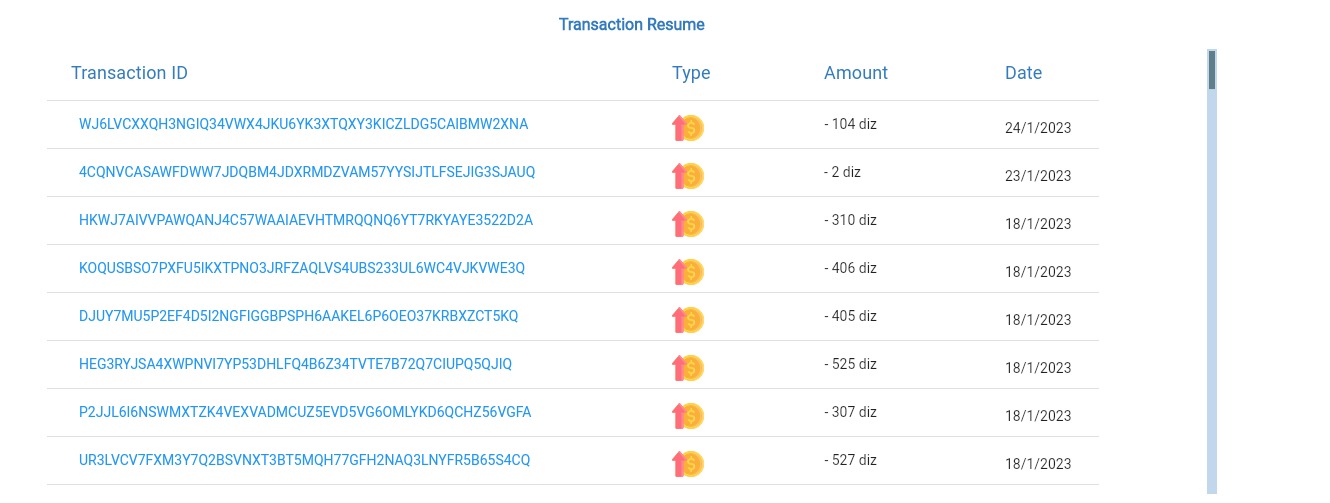Open transaction ID starting with DJUY7MU5P2EF4D5
This screenshot has height=503, width=1330.
click(299, 316)
